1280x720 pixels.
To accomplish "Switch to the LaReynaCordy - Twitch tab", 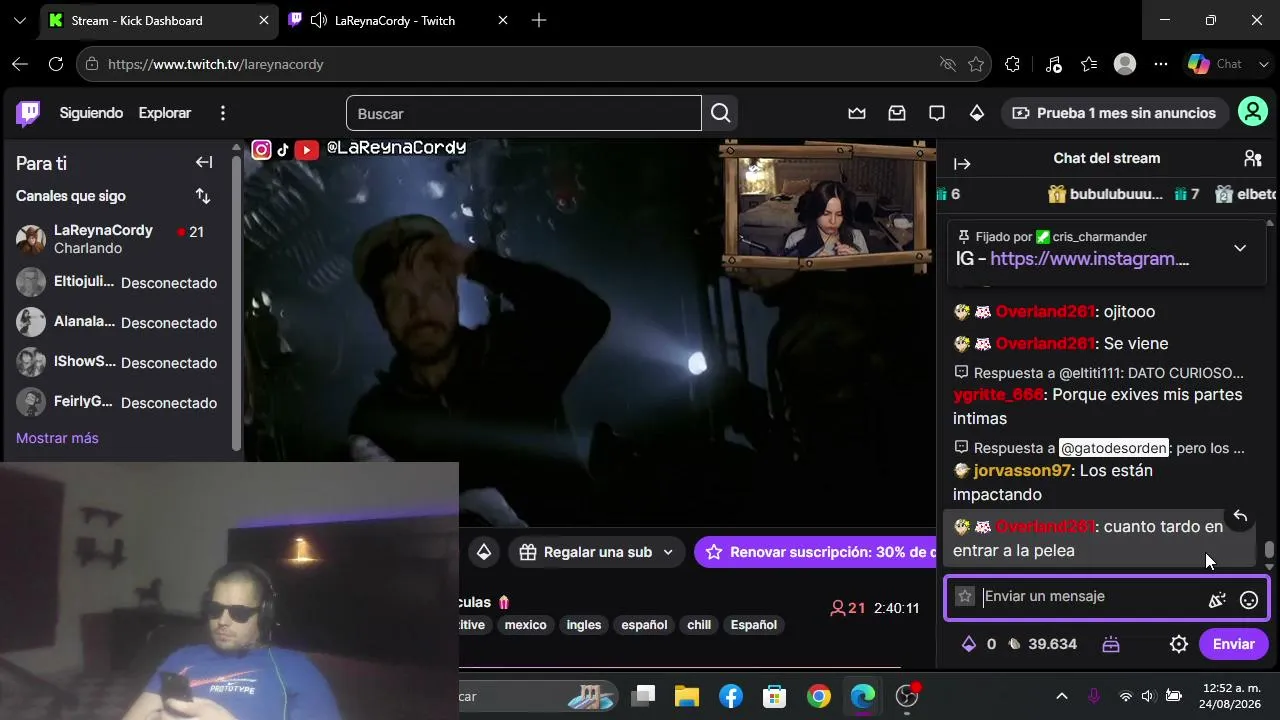I will (399, 20).
